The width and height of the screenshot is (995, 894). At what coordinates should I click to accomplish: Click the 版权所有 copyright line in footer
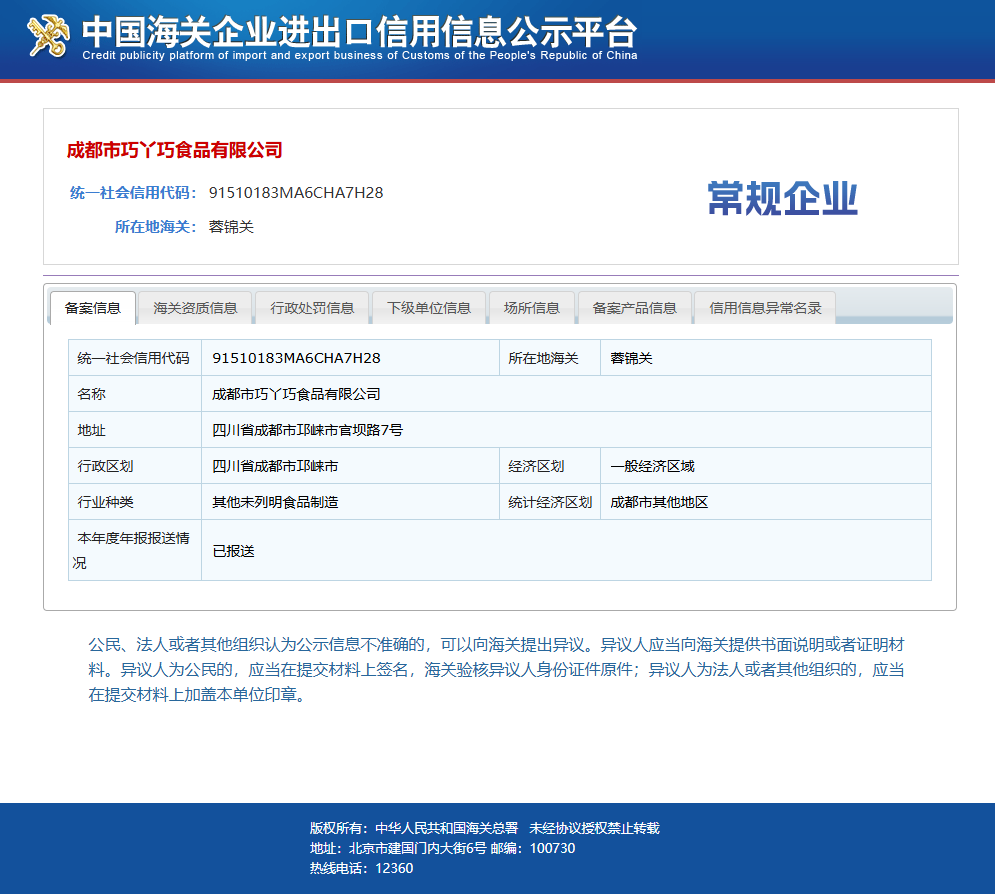(485, 828)
